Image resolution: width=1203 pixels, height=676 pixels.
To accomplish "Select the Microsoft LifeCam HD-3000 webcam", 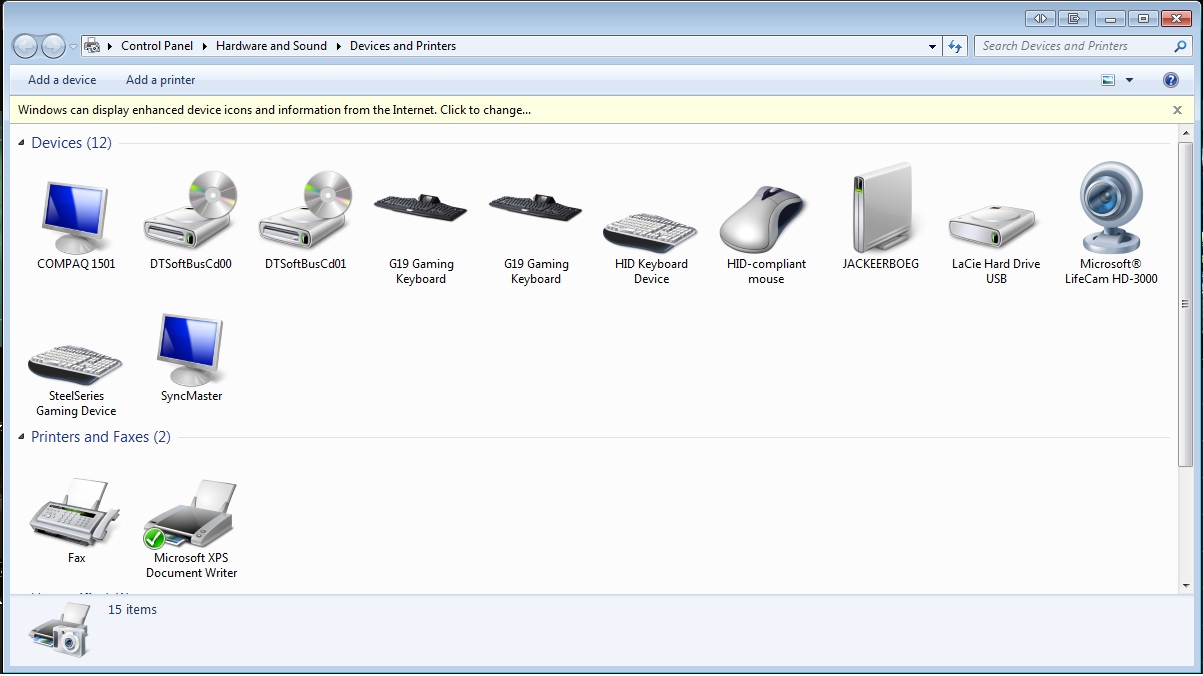I will [x=1111, y=224].
